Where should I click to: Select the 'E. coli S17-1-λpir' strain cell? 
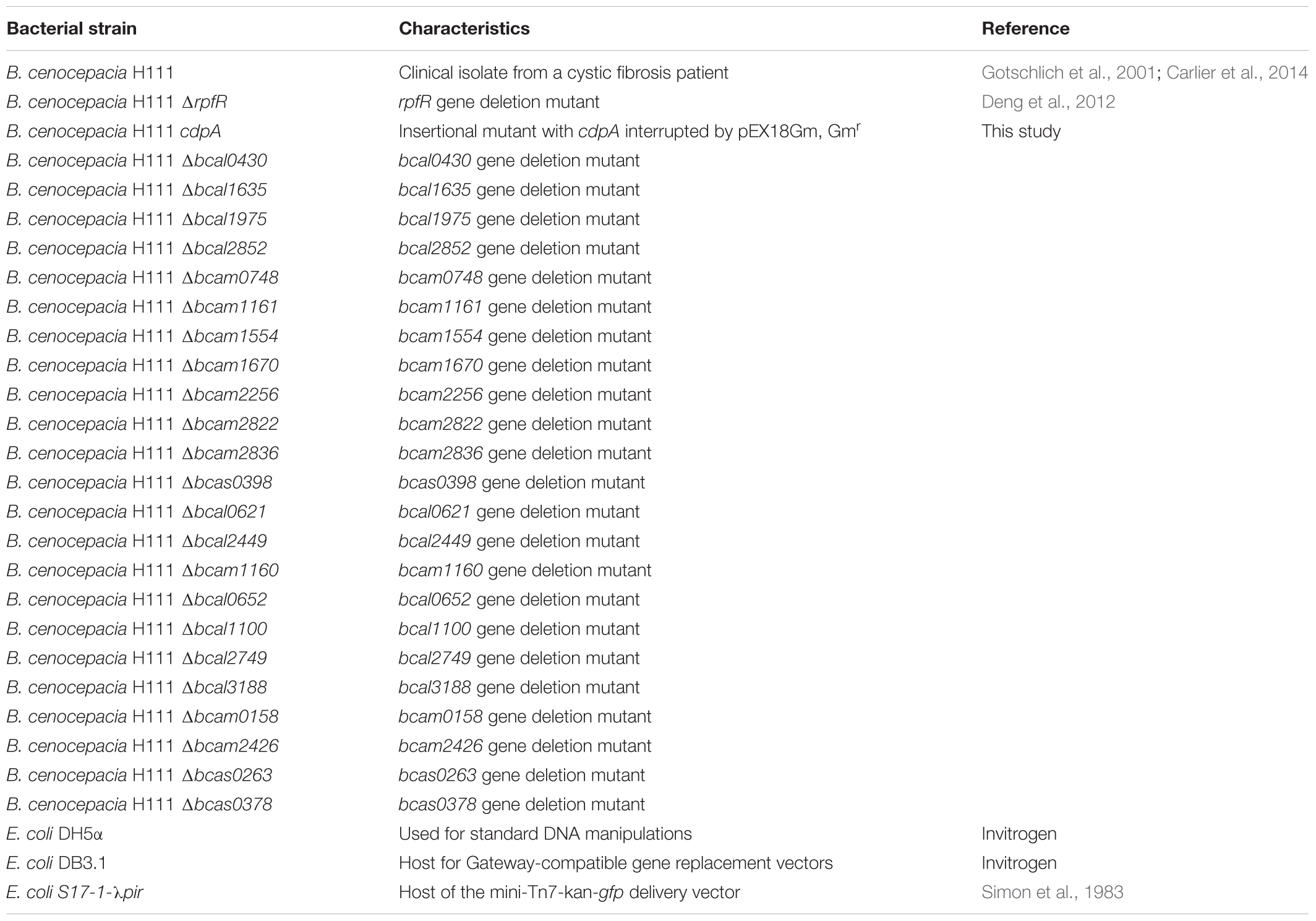pyautogui.click(x=75, y=892)
